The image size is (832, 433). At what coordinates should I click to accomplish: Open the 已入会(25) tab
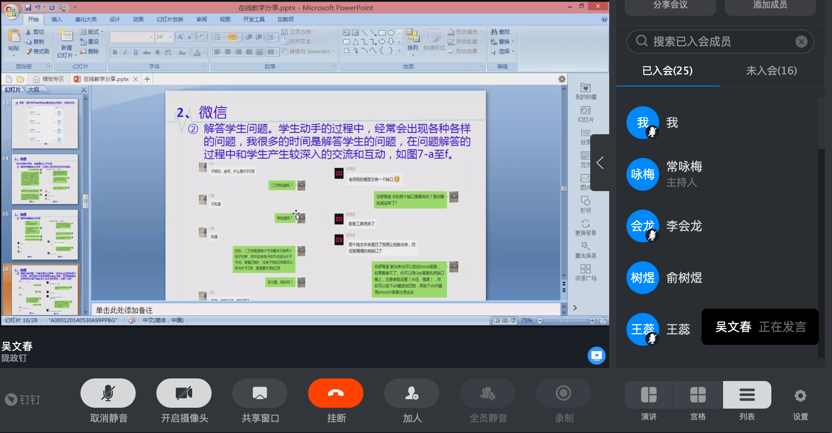(x=668, y=71)
